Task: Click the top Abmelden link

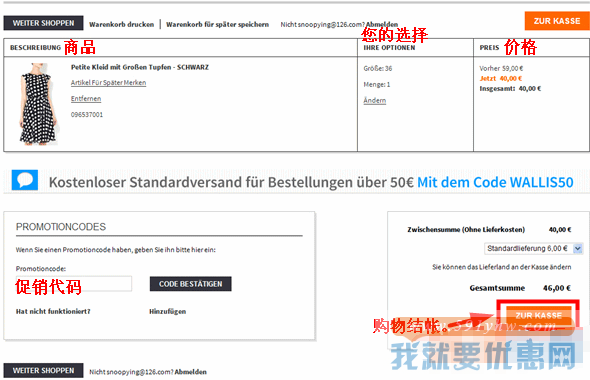Action: click(382, 24)
